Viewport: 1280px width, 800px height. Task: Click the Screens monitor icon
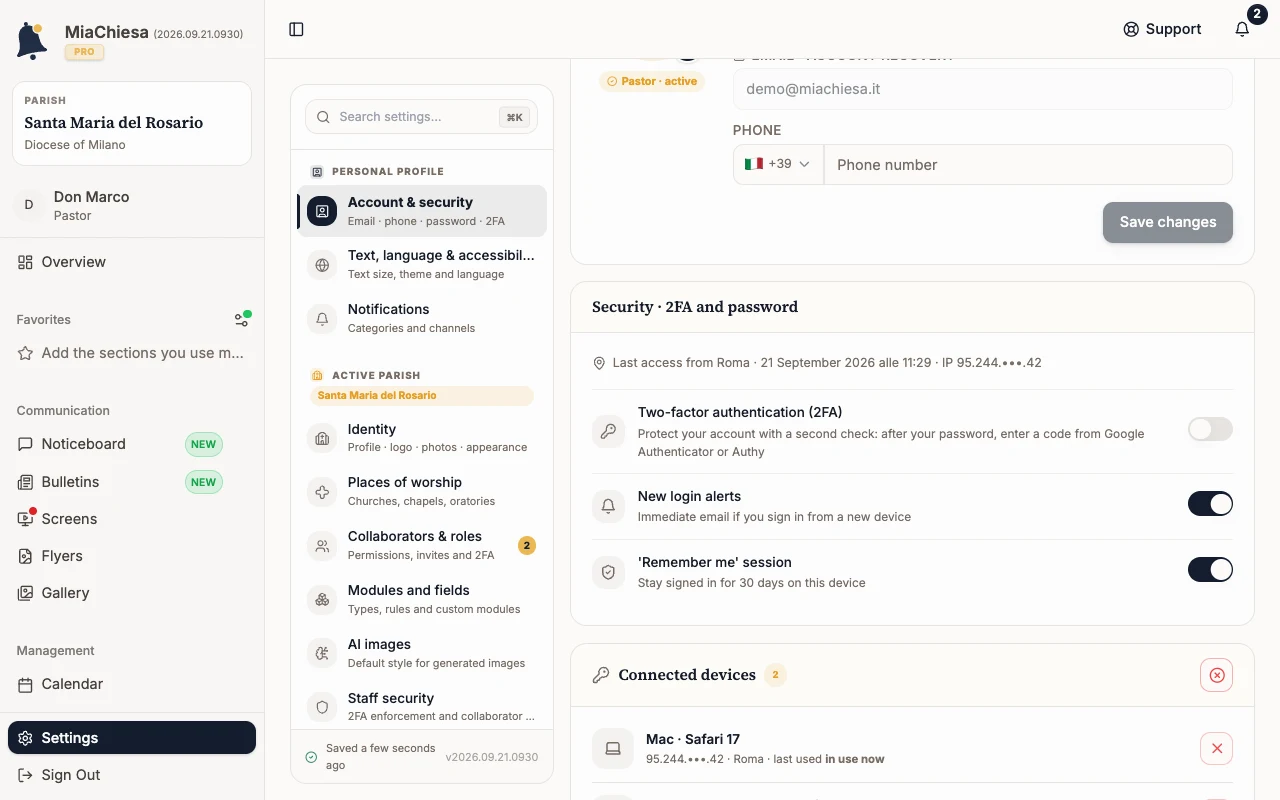tap(25, 519)
